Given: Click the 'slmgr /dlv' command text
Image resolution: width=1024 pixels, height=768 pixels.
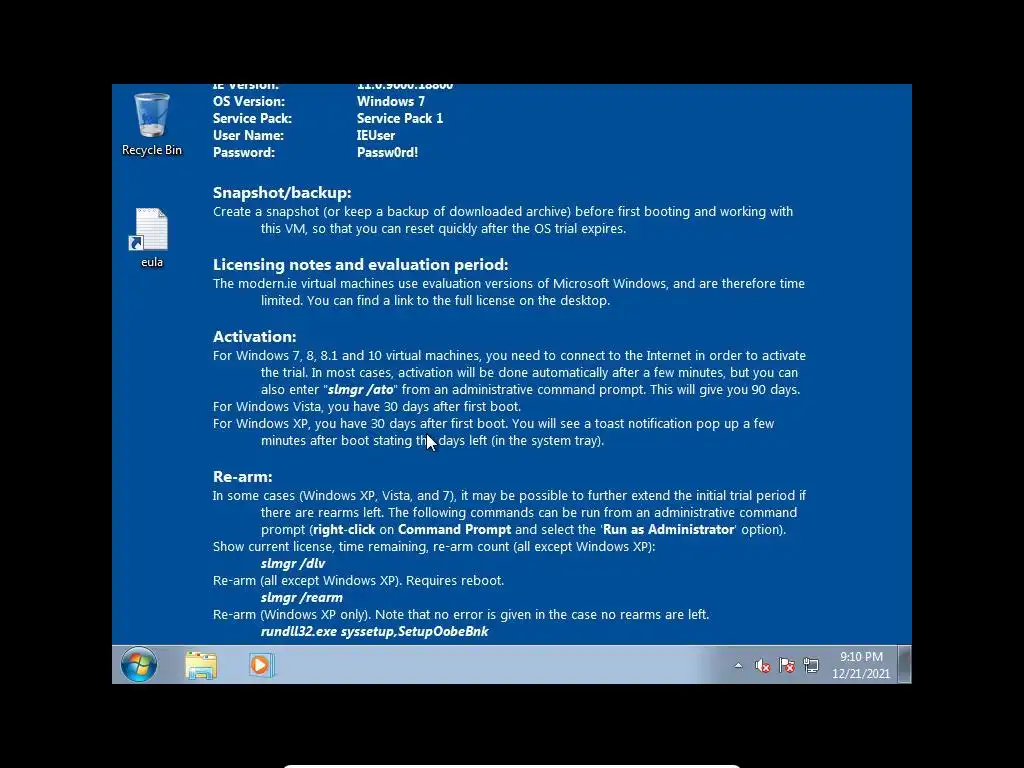Looking at the screenshot, I should pyautogui.click(x=293, y=563).
